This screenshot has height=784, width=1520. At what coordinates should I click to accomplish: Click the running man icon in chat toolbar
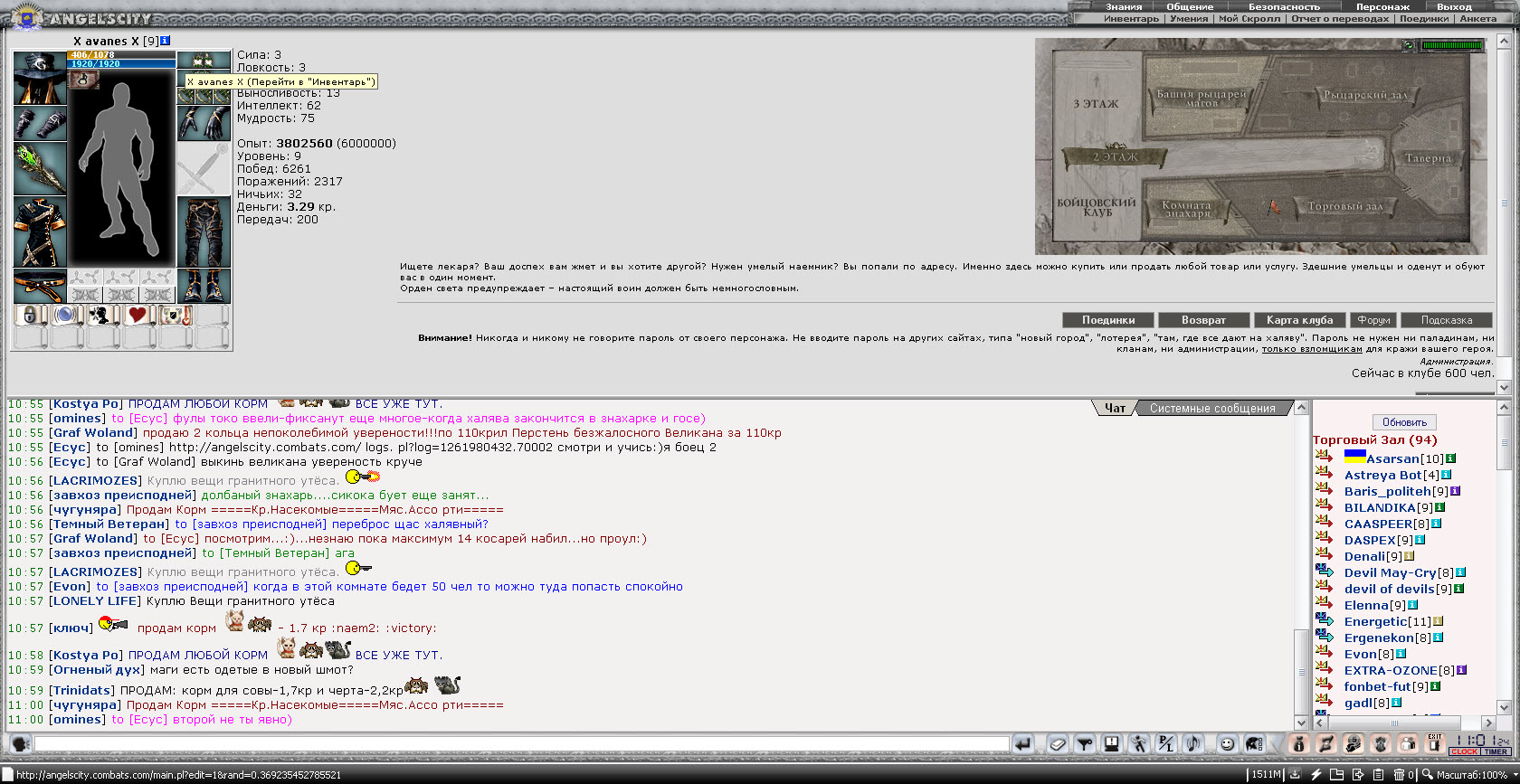[1138, 744]
